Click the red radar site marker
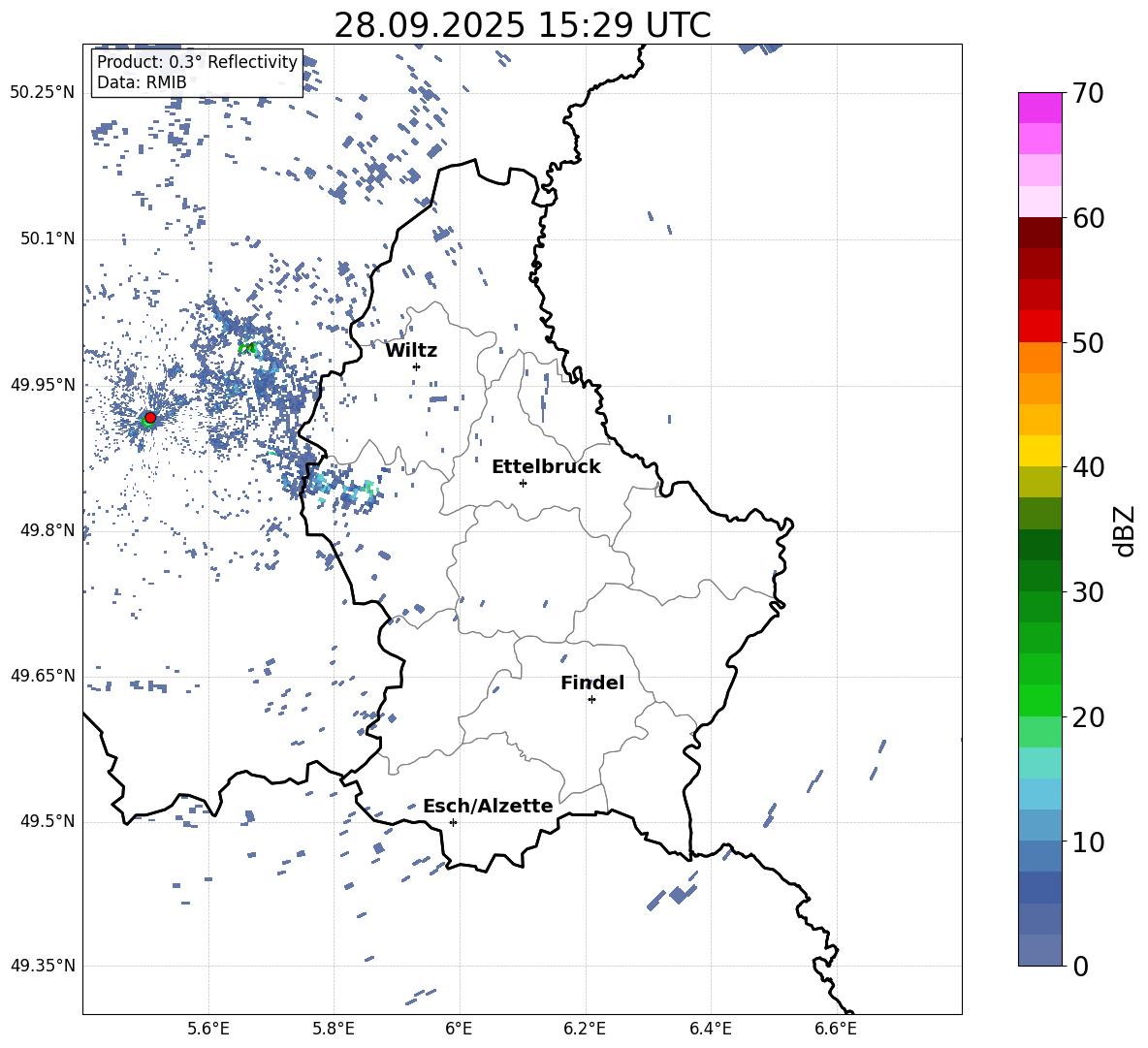The width and height of the screenshot is (1148, 1048). 150,417
